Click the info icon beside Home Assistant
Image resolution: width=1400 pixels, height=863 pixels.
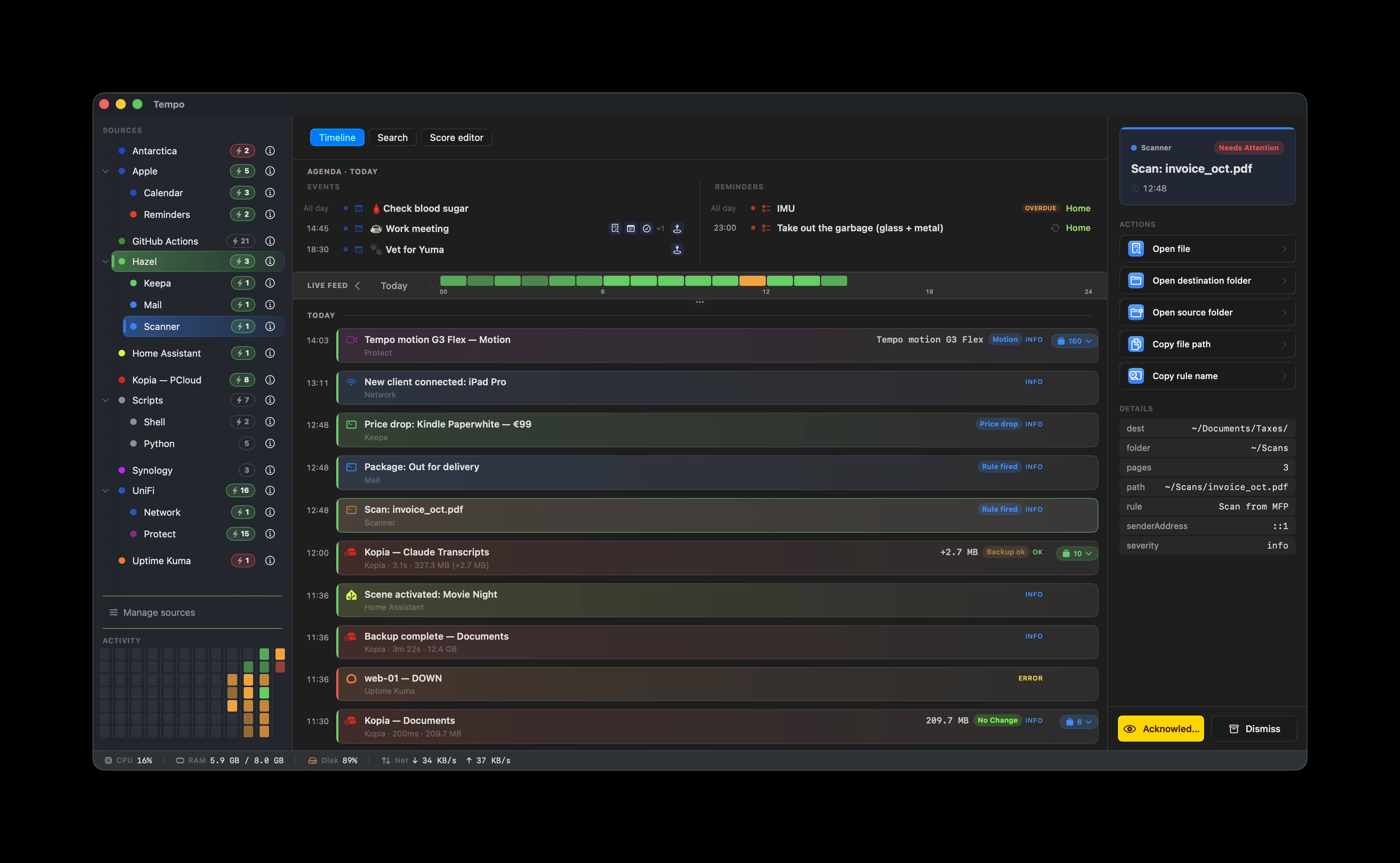coord(270,353)
